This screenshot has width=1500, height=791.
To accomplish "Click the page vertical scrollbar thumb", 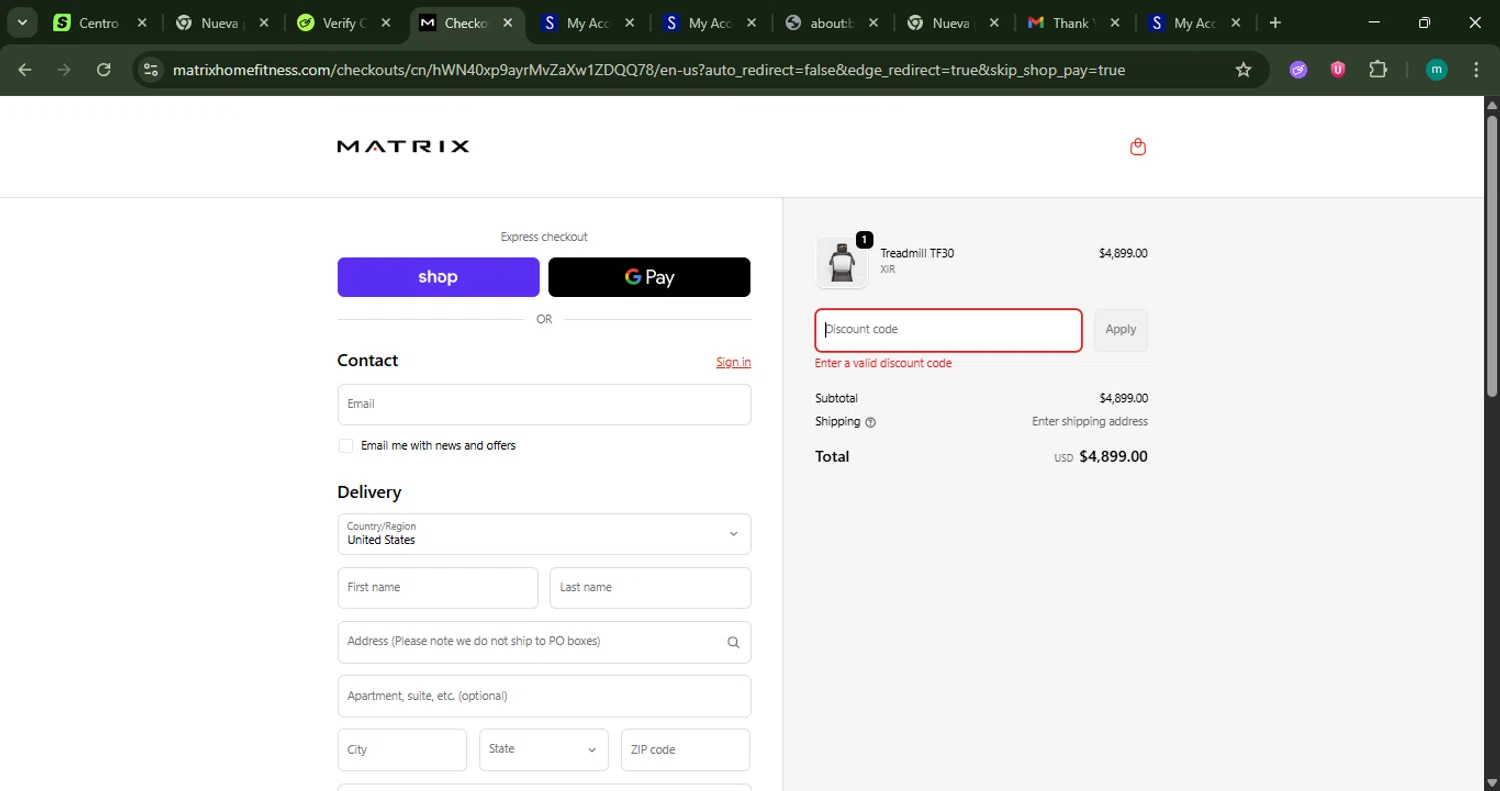I will tap(1492, 255).
